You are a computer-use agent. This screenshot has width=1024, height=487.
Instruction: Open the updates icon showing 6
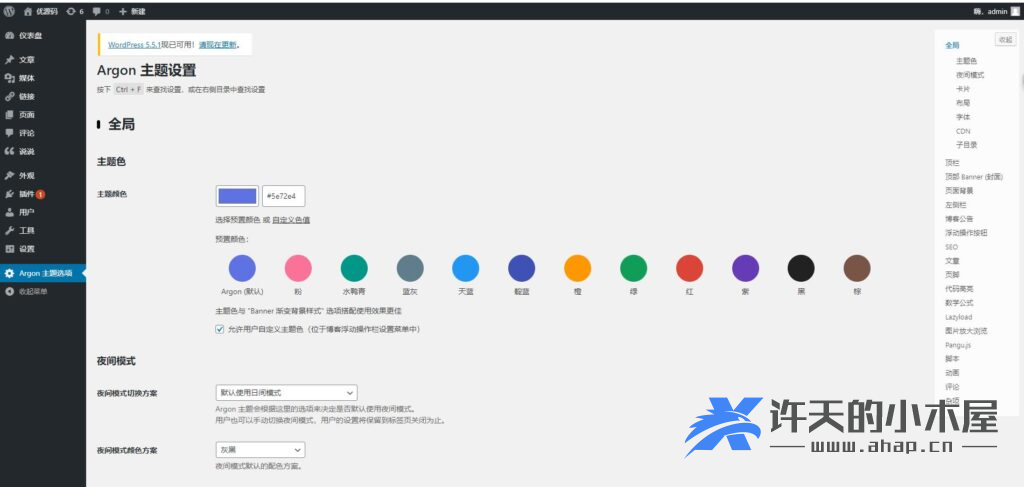click(75, 11)
